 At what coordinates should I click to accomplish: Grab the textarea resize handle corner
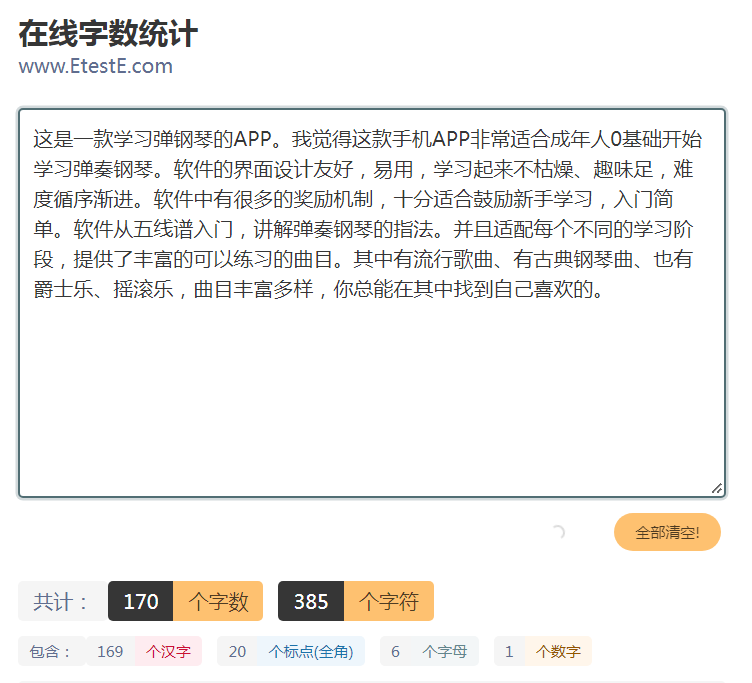click(x=717, y=489)
